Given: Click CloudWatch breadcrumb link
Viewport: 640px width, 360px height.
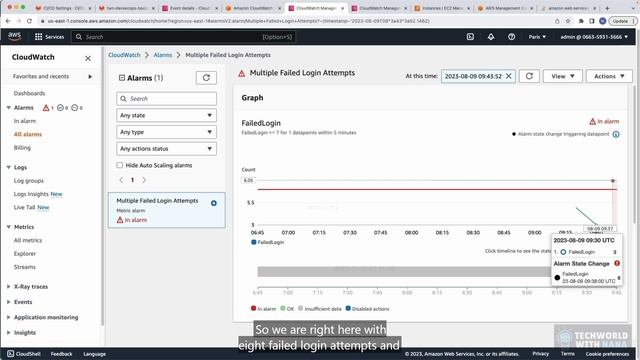Looking at the screenshot, I should 124,55.
